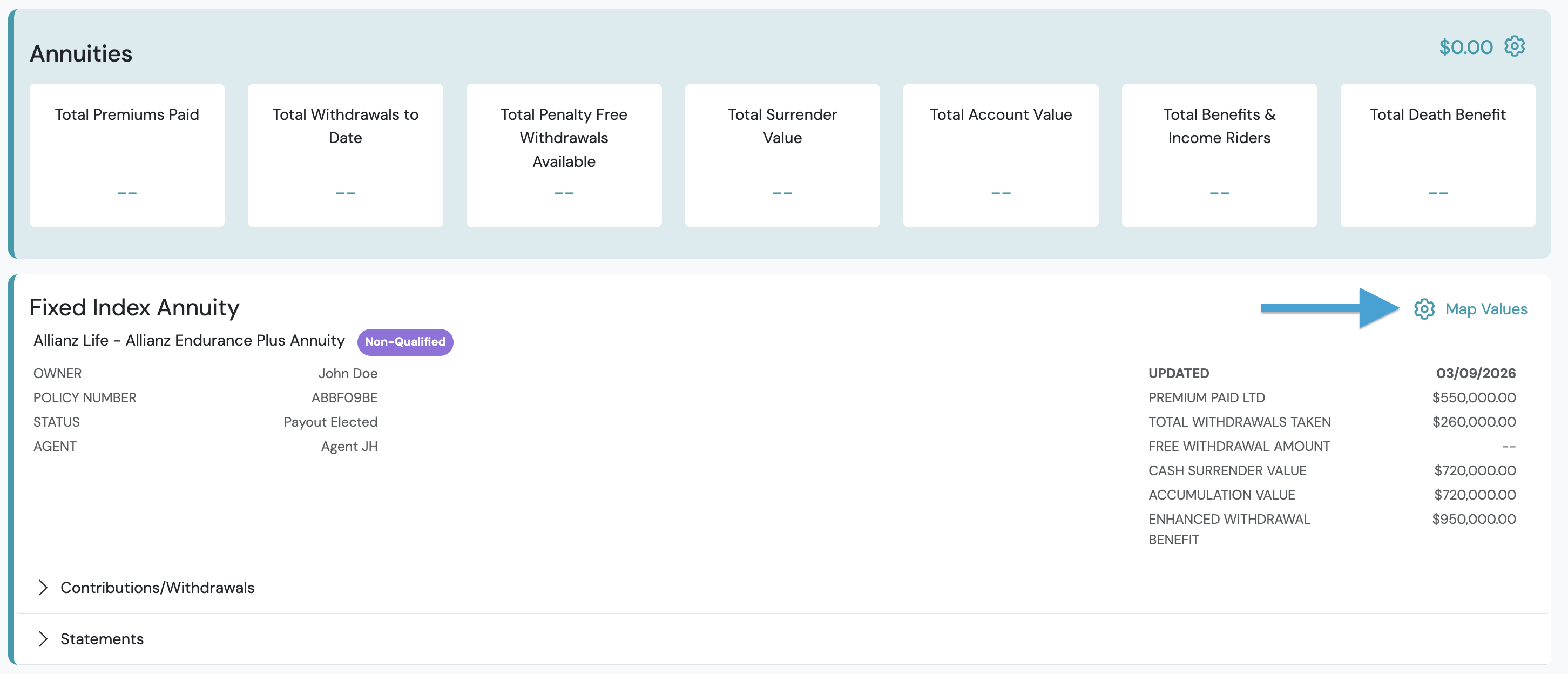Select the Total Withdrawals to Date card

tap(345, 156)
